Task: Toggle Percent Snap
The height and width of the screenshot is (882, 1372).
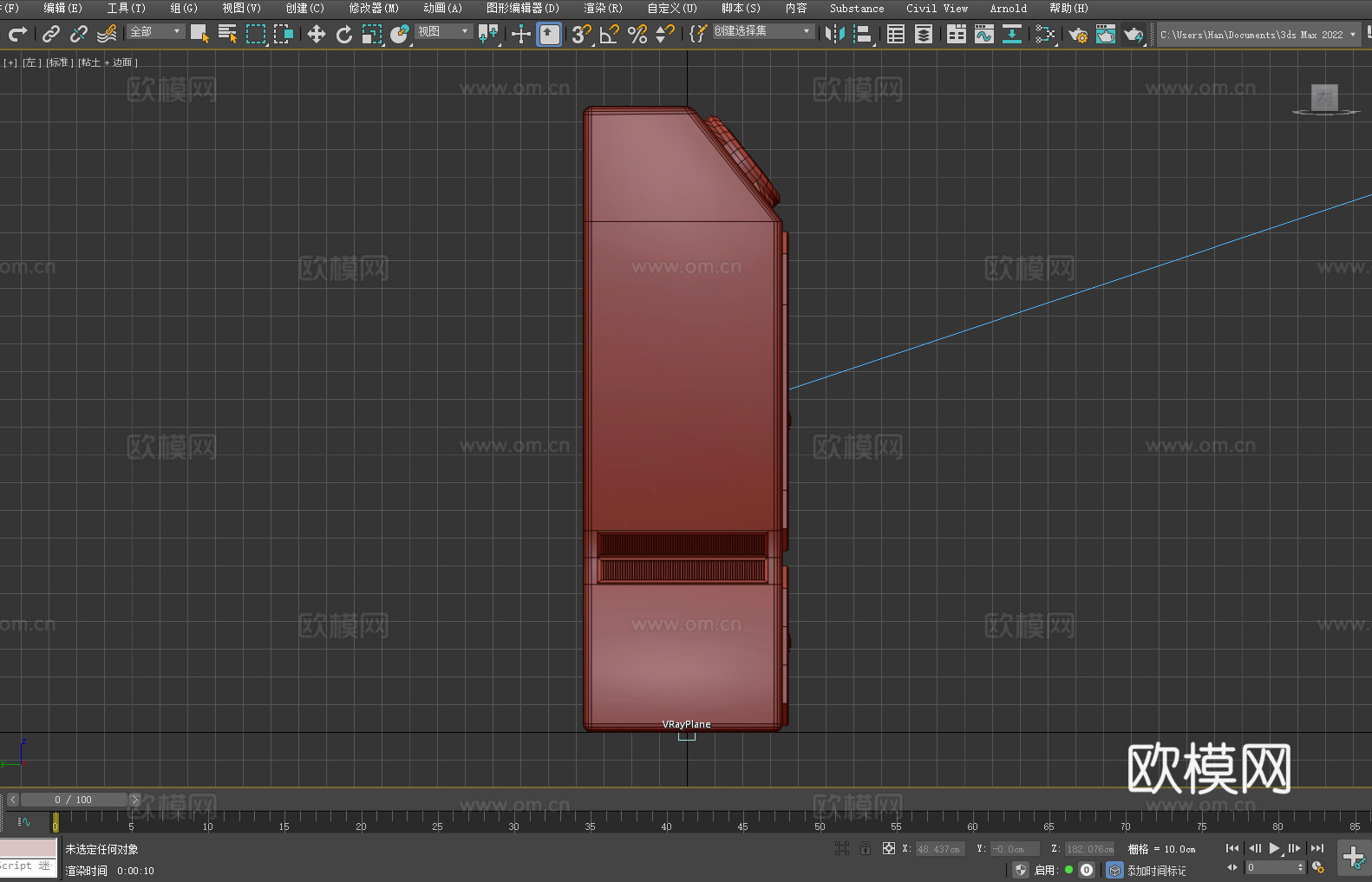Action: click(637, 34)
